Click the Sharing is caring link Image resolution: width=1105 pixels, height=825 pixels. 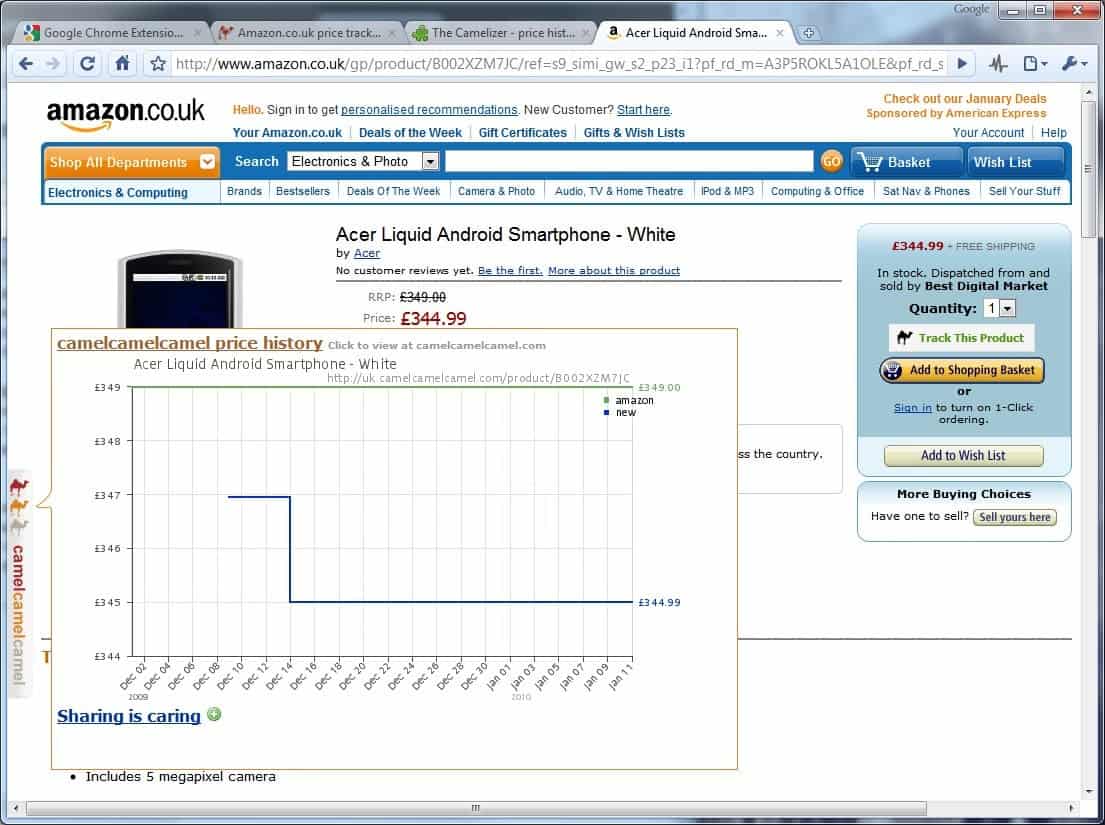[128, 716]
